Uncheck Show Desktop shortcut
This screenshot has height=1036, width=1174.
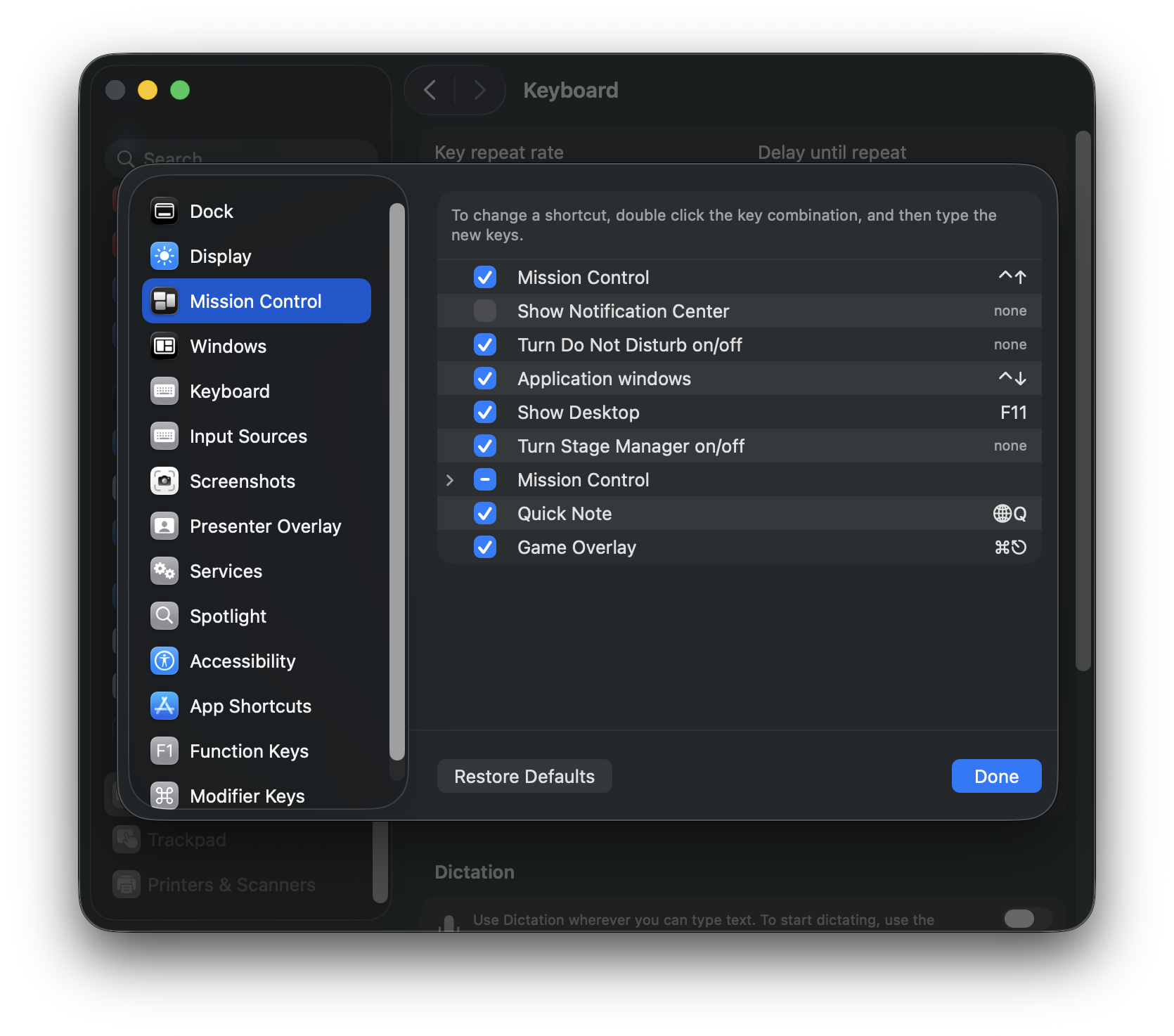tap(485, 412)
